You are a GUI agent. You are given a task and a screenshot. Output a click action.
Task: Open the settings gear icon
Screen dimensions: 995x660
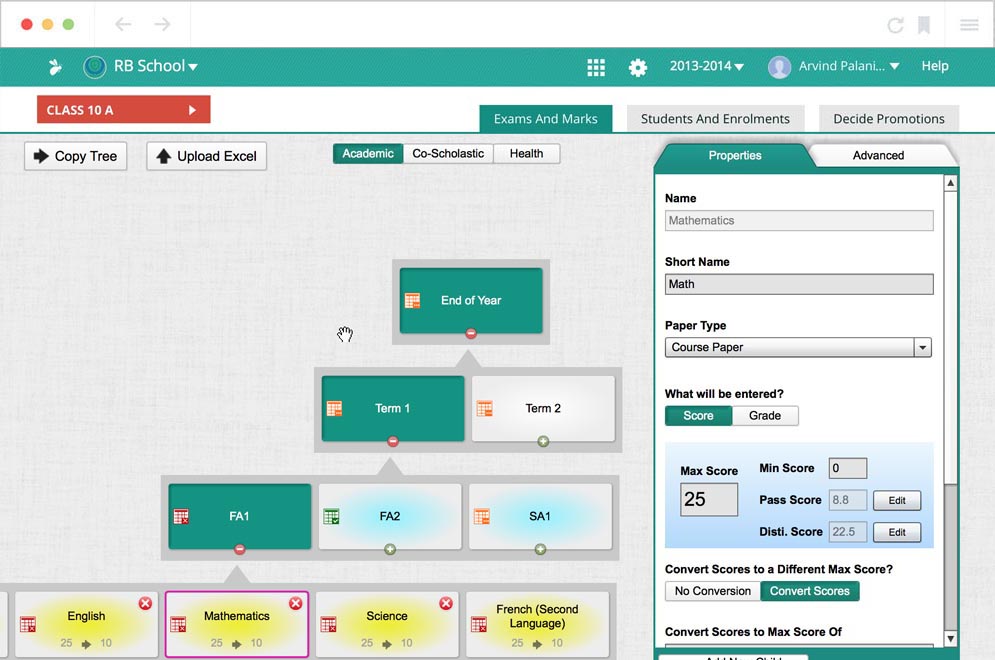[637, 67]
